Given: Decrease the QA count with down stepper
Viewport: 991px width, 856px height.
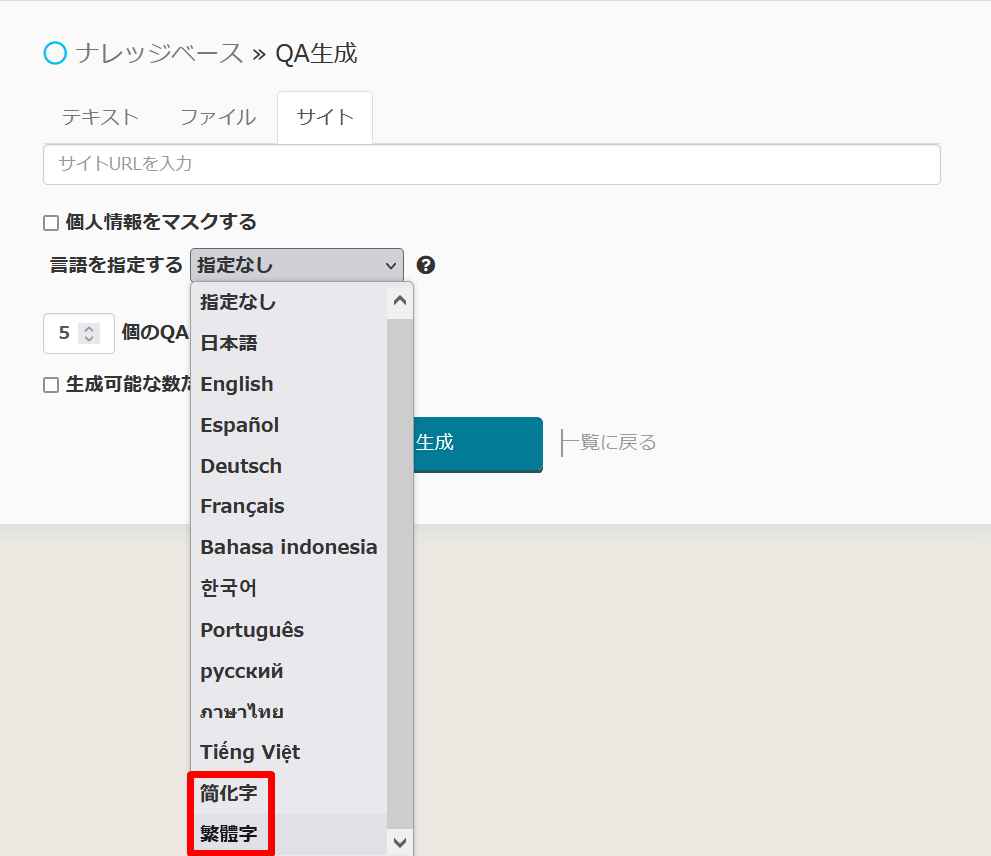Looking at the screenshot, I should coord(89,338).
